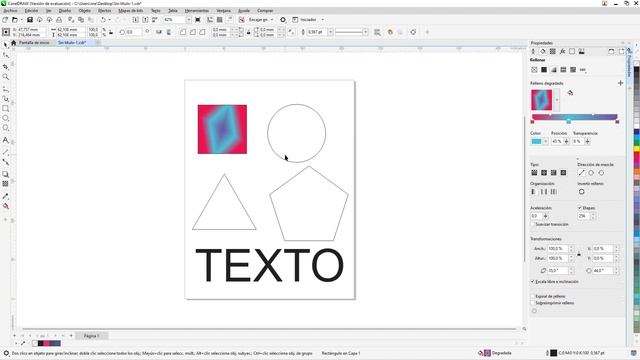Choose the No fill icon under Rellenar

534,70
